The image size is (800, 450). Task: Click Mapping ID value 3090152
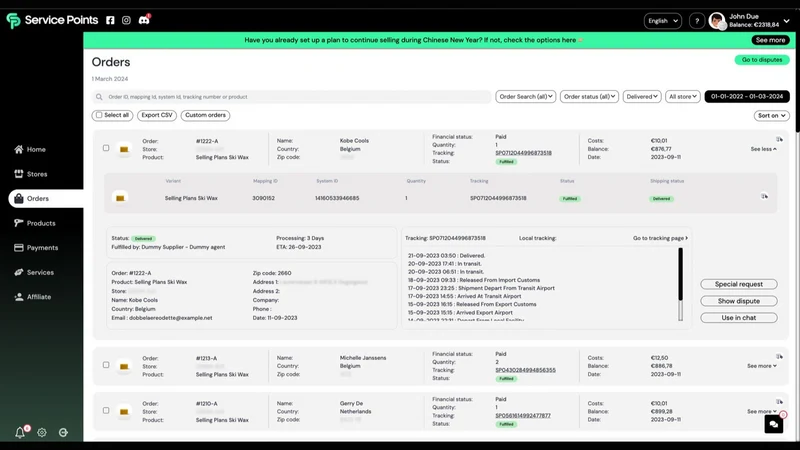click(263, 198)
